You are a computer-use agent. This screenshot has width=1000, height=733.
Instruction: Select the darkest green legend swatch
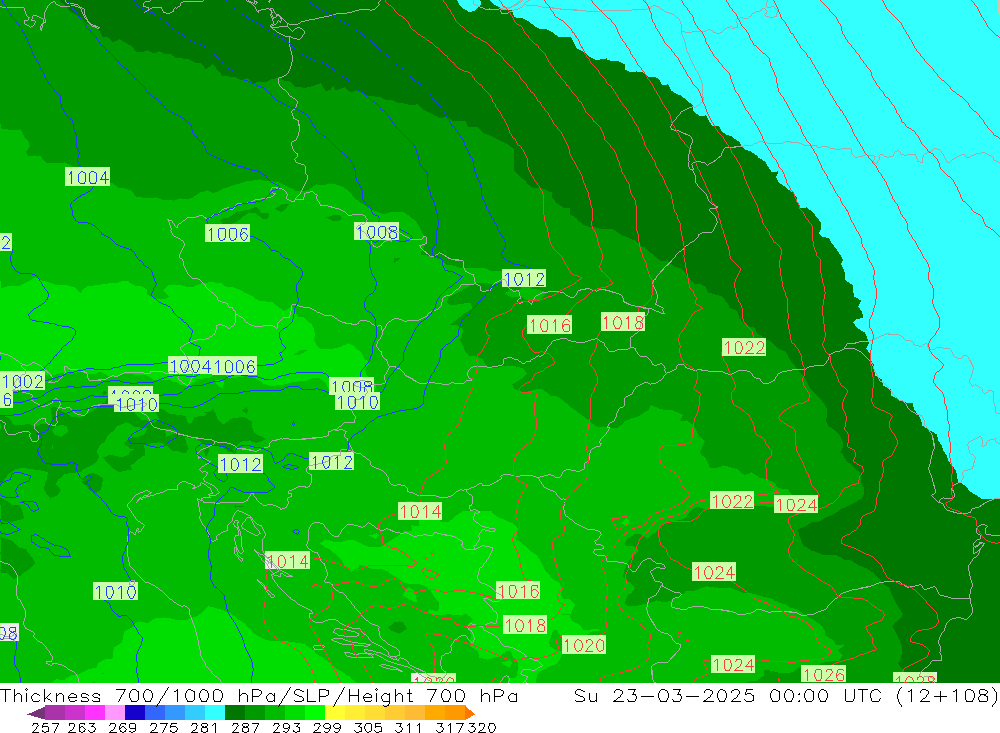pos(235,713)
